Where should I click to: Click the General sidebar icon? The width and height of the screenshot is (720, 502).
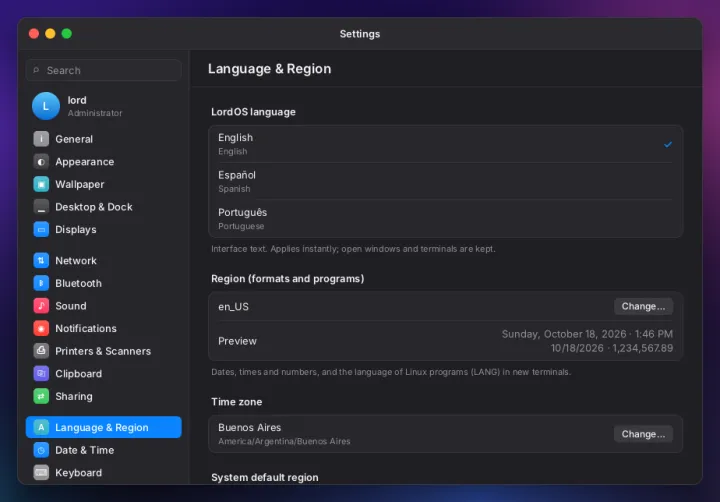(x=41, y=139)
